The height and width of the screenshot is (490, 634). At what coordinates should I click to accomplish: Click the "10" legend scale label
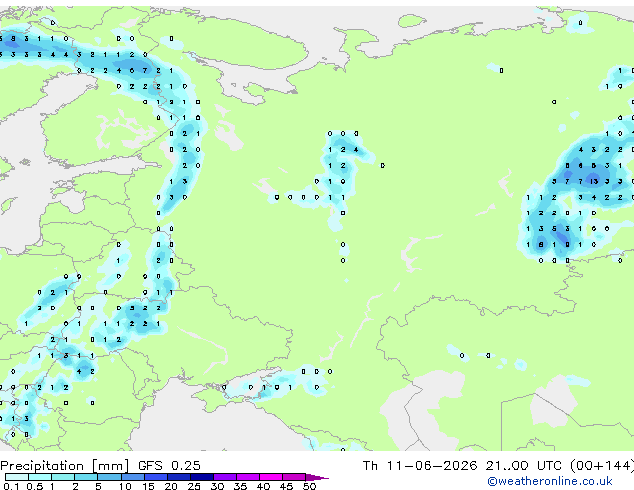(x=125, y=486)
